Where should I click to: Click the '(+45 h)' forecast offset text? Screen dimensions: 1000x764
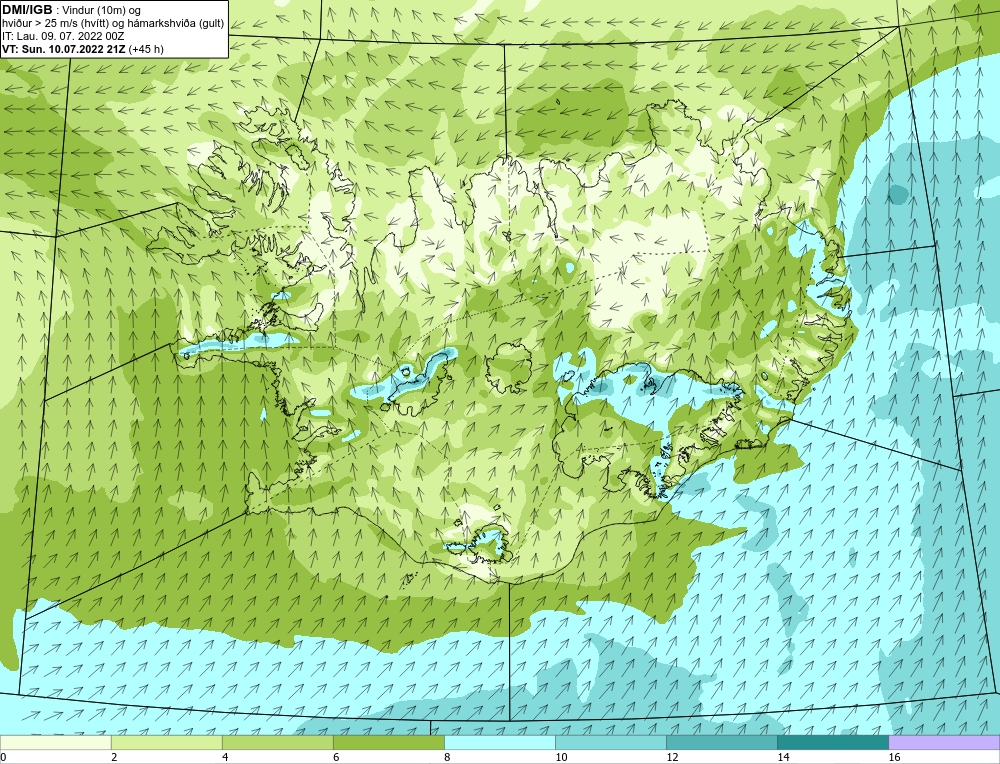pos(146,49)
